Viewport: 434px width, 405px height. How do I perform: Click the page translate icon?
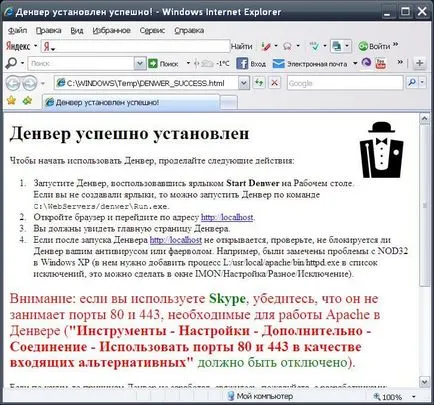337,46
